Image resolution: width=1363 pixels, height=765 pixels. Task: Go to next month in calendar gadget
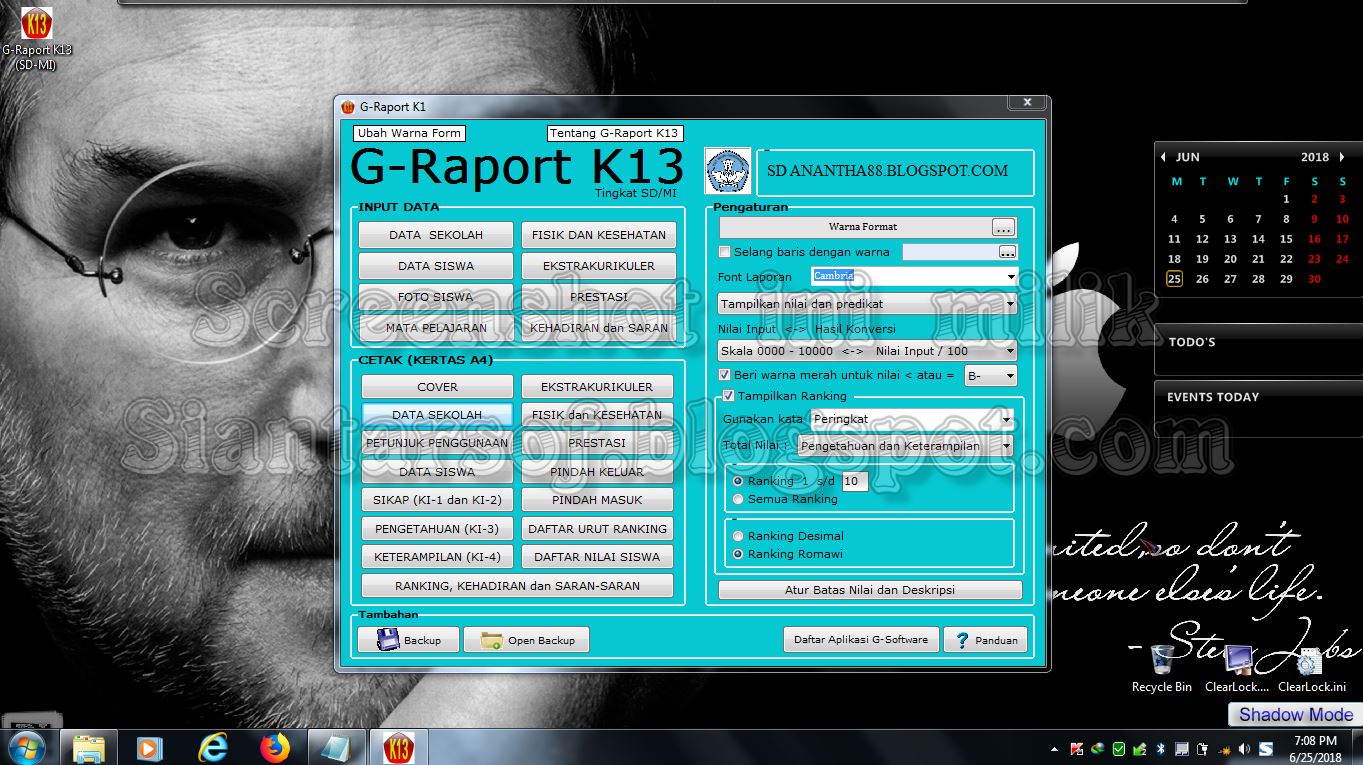point(1342,157)
